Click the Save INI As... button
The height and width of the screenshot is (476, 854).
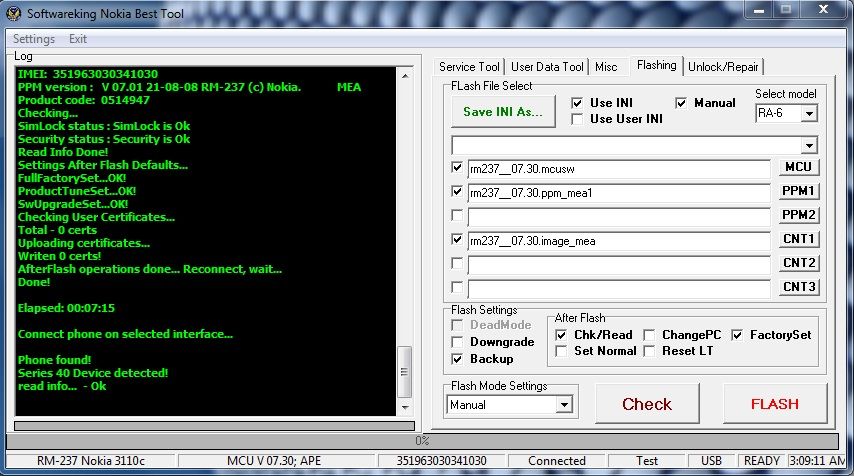503,112
